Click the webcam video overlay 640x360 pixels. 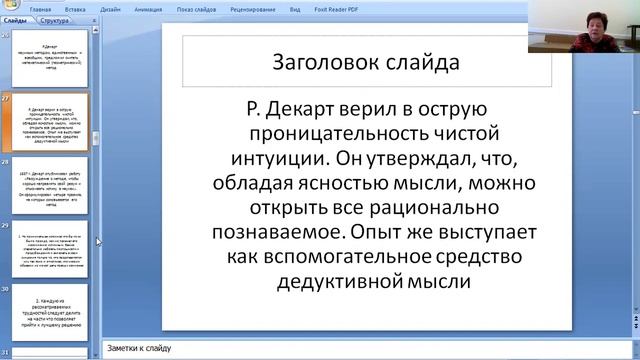(584, 27)
